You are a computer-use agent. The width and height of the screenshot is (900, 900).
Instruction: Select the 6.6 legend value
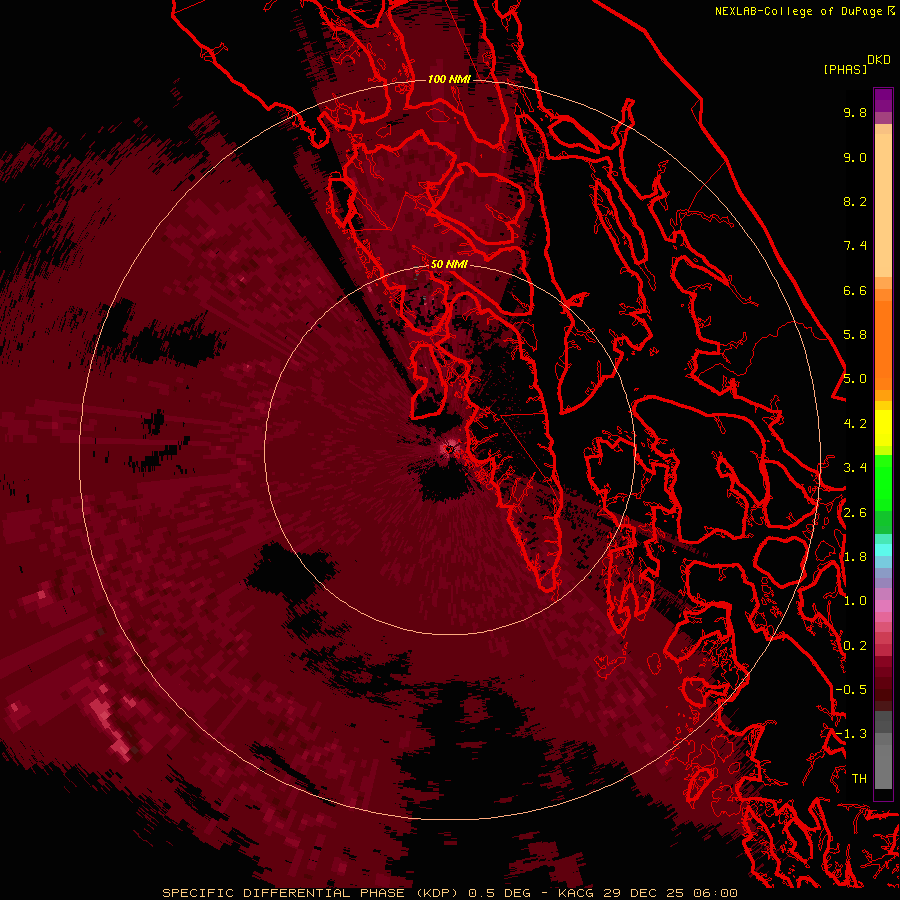pyautogui.click(x=855, y=290)
